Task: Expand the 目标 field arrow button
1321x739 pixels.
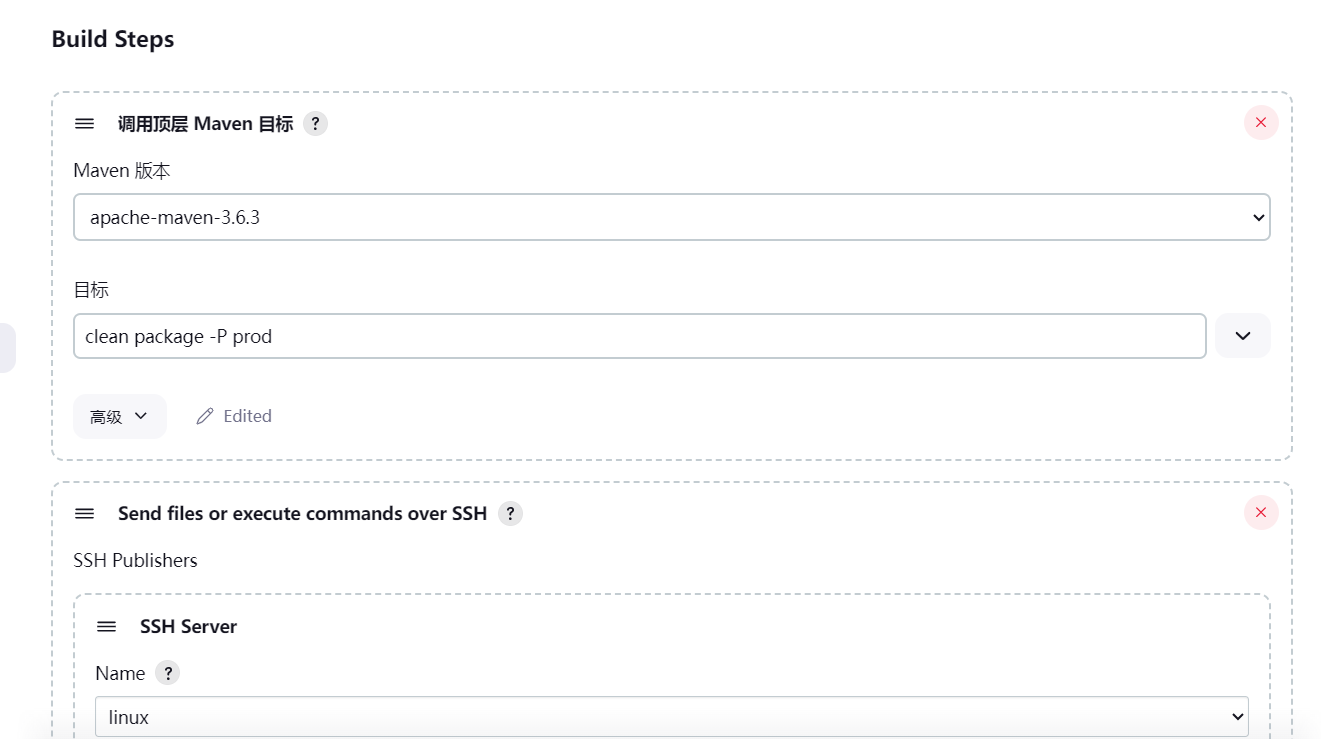Action: pyautogui.click(x=1242, y=336)
